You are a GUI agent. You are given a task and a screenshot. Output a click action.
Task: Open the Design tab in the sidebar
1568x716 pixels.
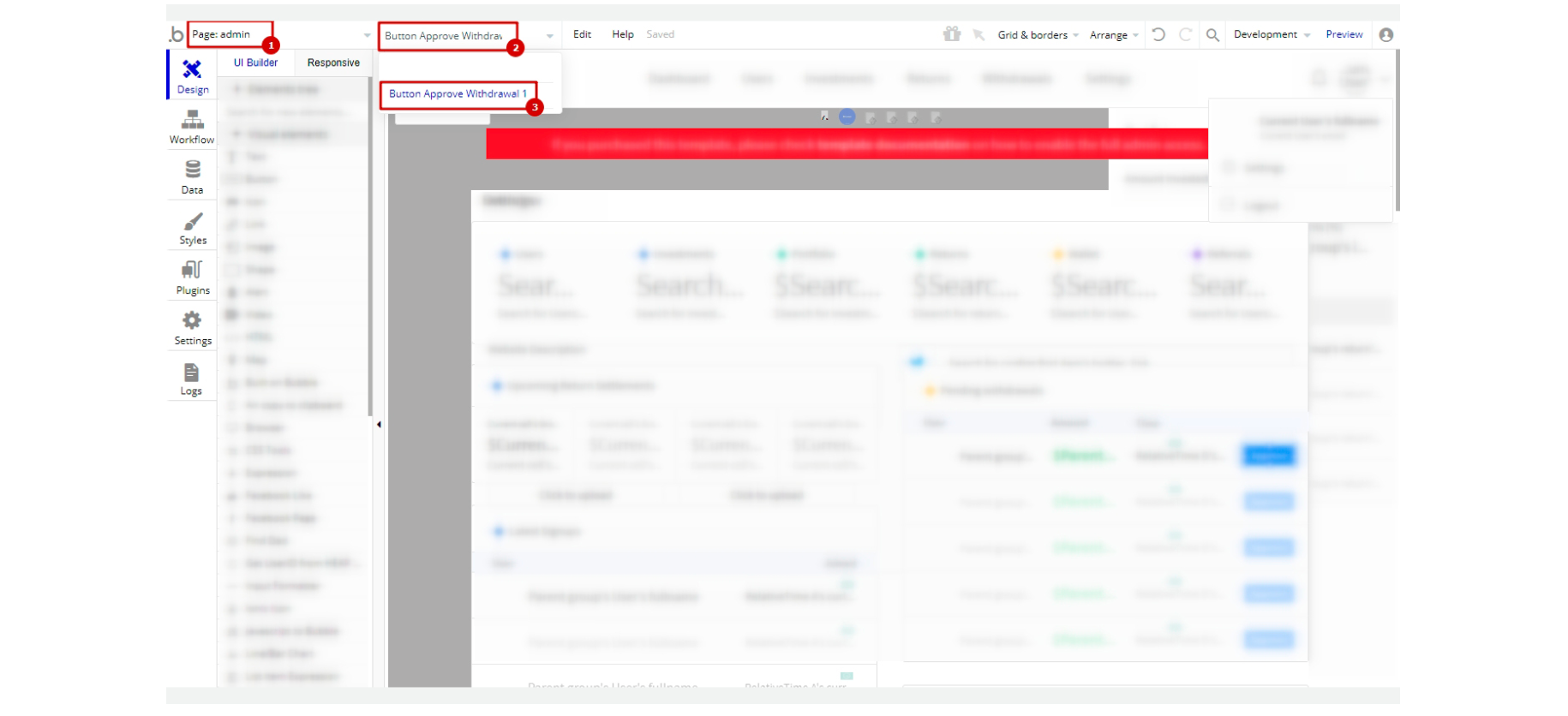[x=192, y=75]
